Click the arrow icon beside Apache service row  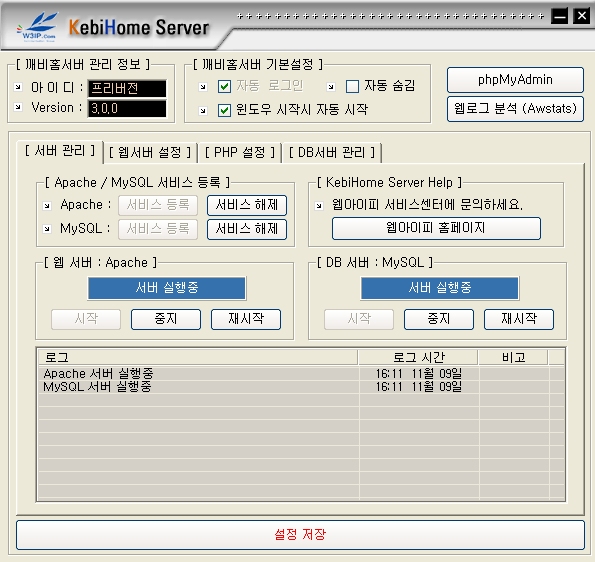47,206
